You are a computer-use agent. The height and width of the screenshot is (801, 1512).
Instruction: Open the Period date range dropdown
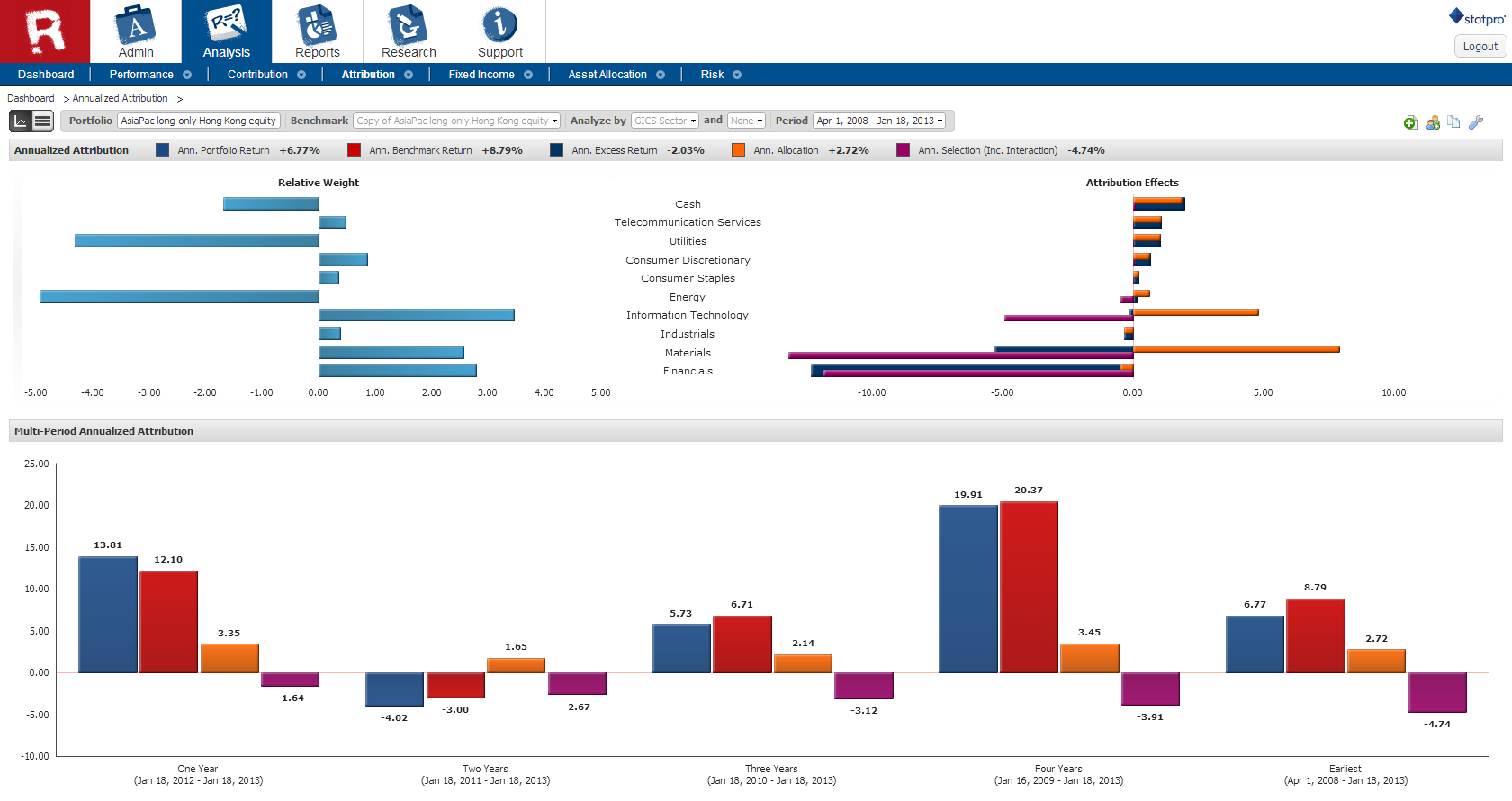[x=879, y=121]
